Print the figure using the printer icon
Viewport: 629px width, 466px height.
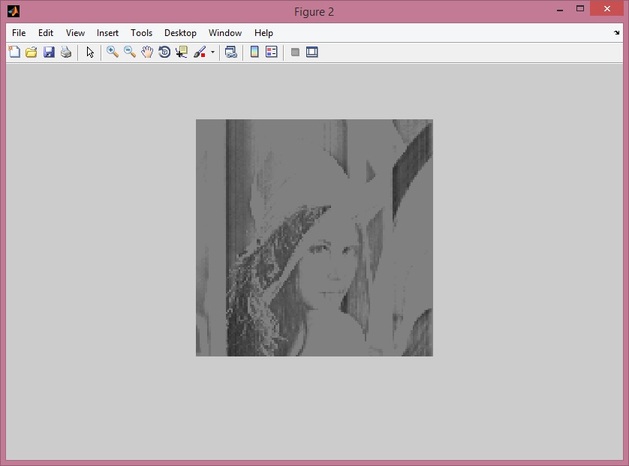click(65, 52)
